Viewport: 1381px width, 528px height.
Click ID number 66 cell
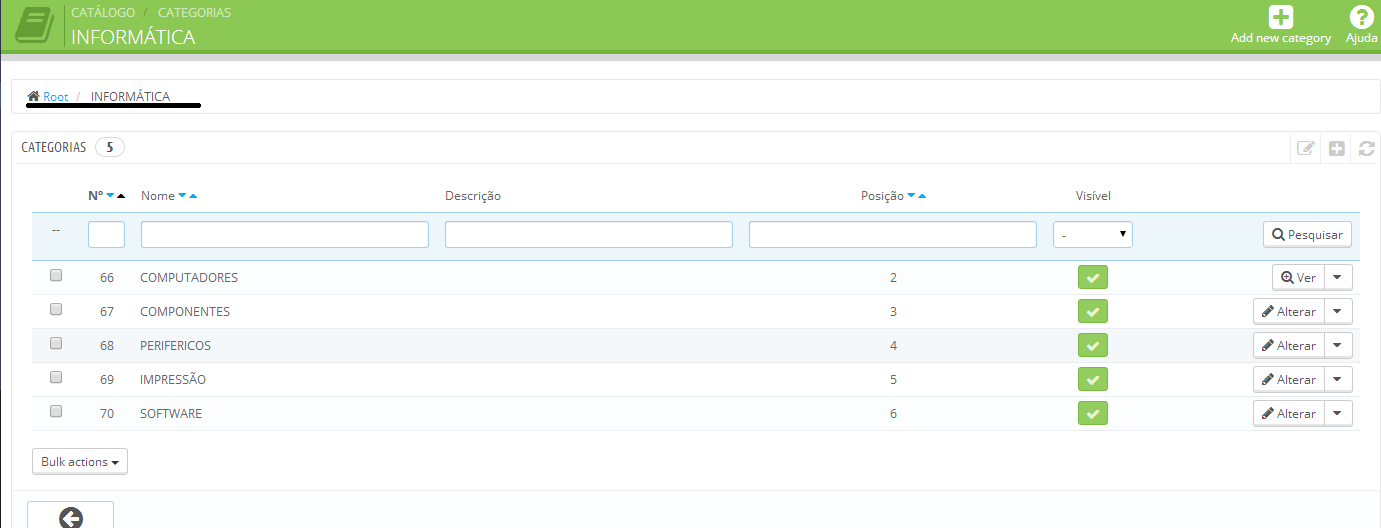click(x=107, y=278)
